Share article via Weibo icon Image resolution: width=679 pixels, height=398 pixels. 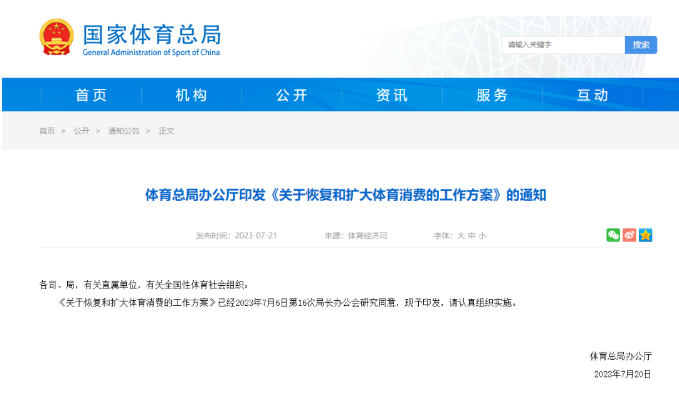[629, 235]
